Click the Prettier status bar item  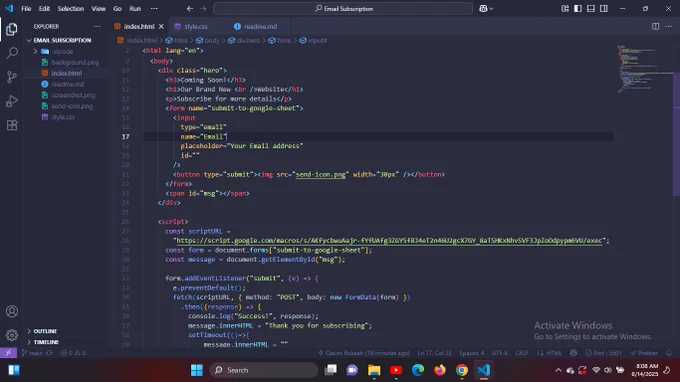644,353
